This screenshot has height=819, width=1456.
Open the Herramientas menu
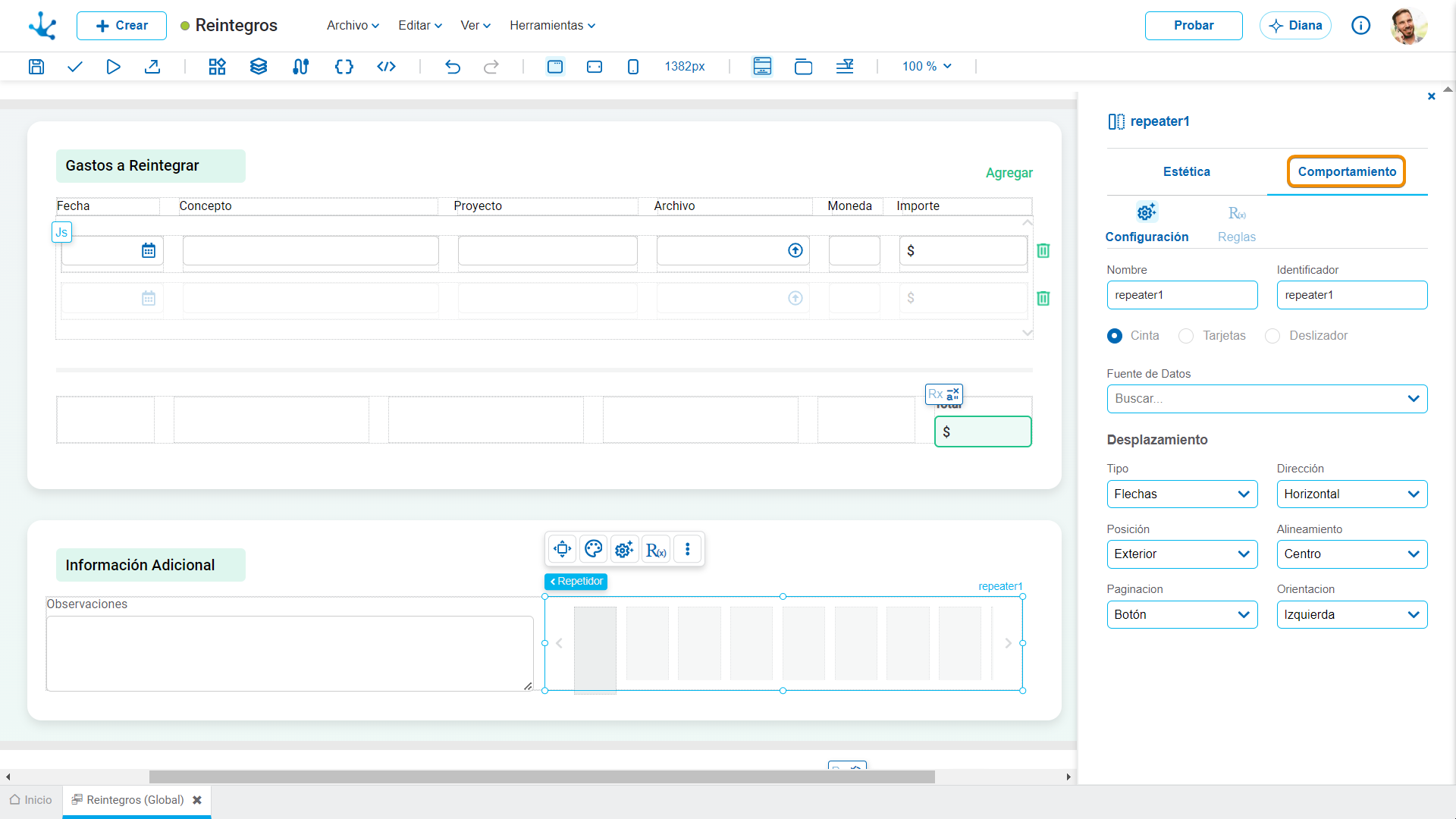pos(552,26)
